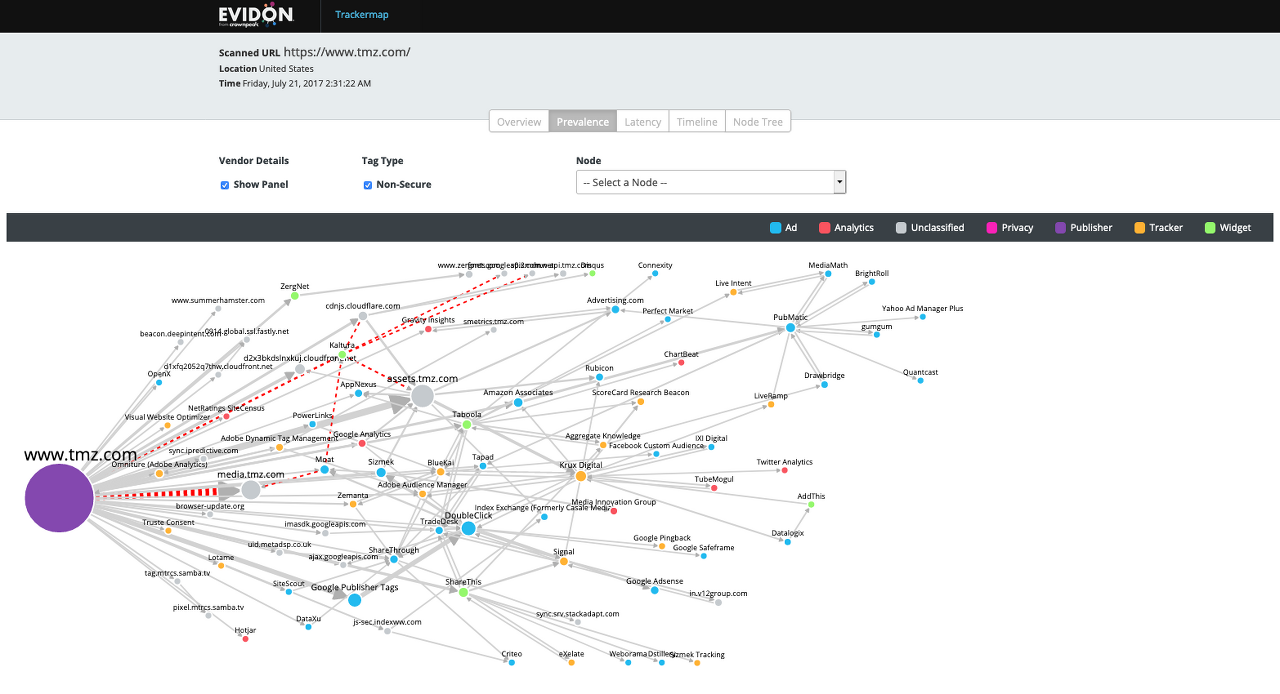Click the ShareThis widget node

point(463,592)
